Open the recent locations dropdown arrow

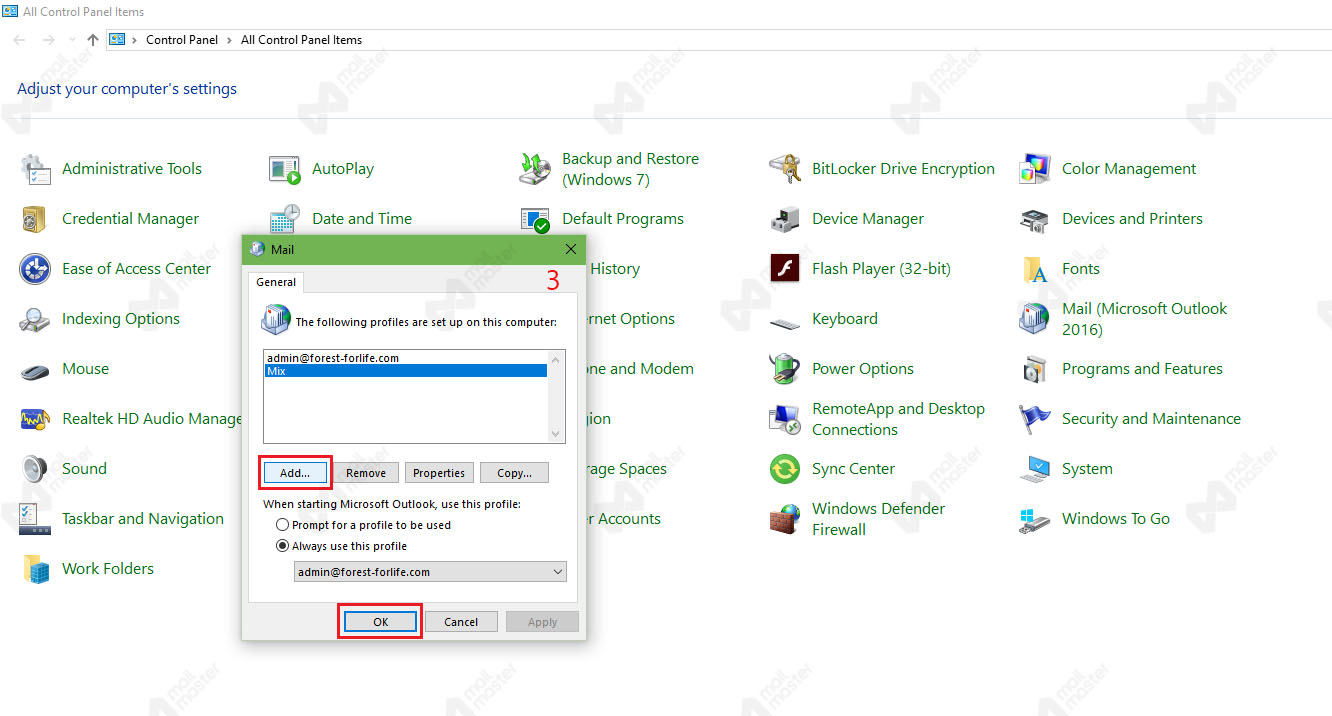coord(72,40)
